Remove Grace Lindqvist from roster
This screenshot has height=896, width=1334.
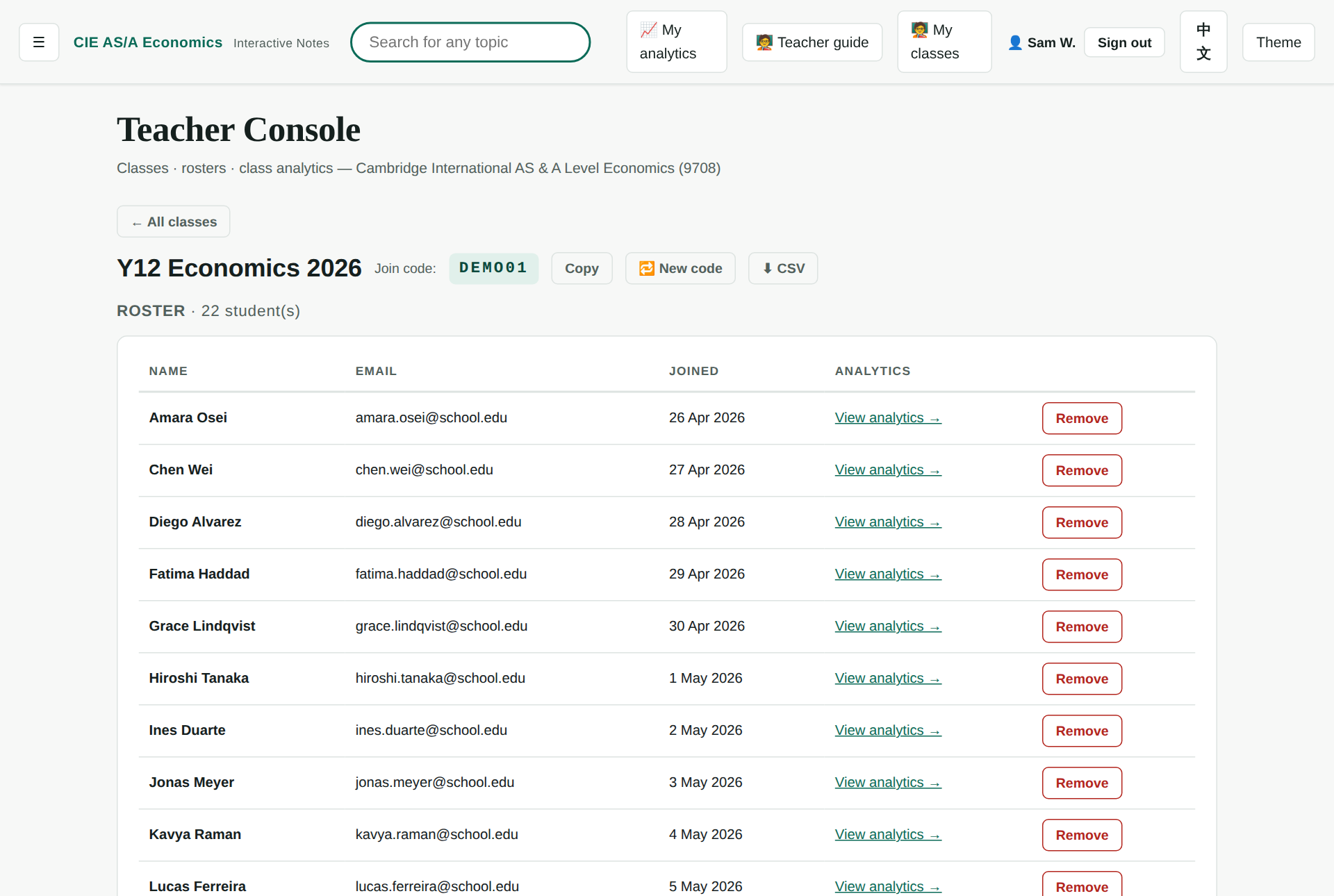pyautogui.click(x=1082, y=627)
